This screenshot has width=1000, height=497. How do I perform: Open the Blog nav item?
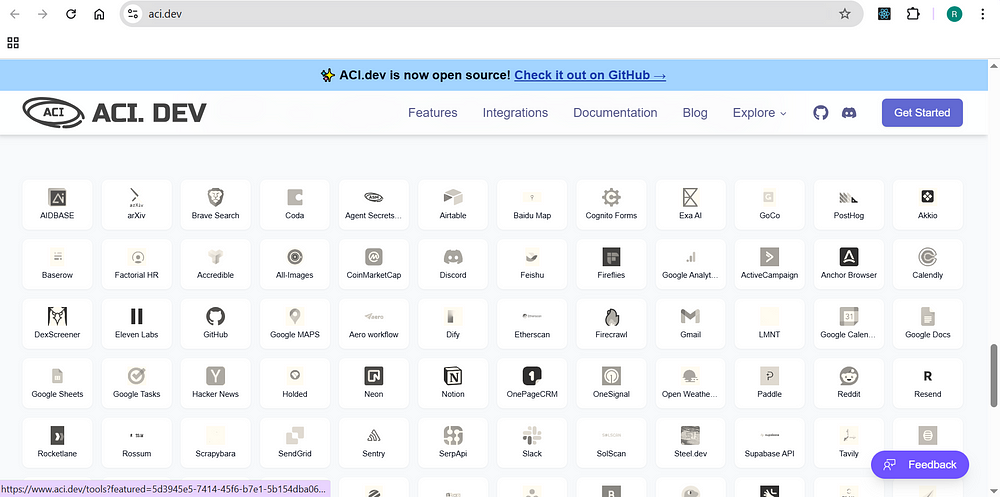pyautogui.click(x=695, y=113)
